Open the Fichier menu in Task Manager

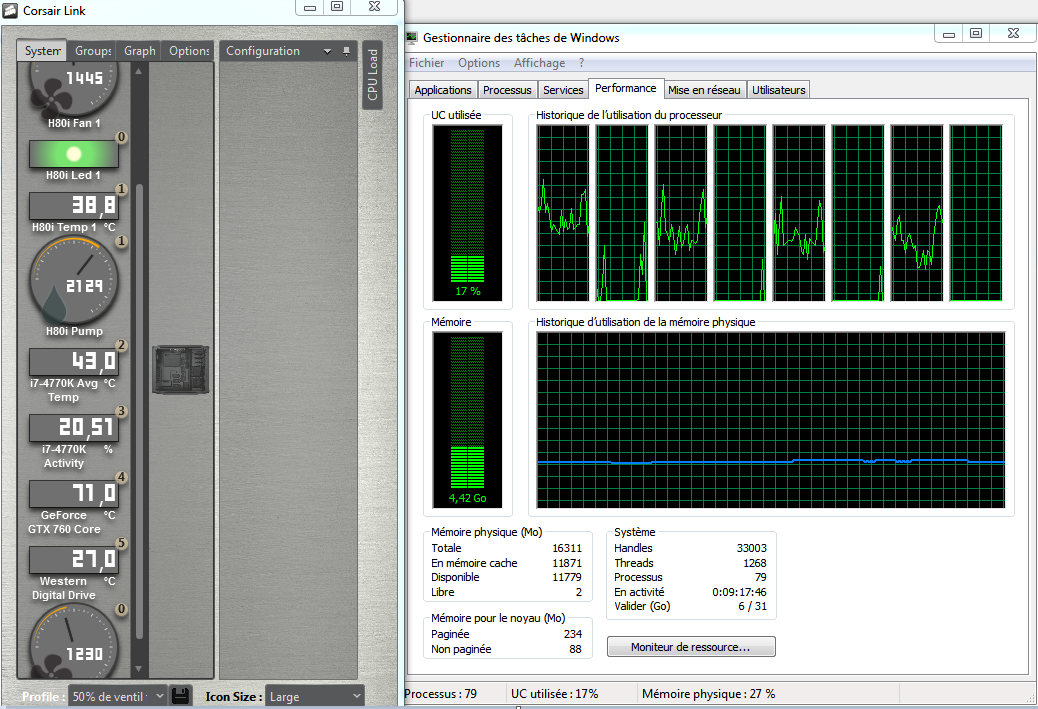point(426,63)
